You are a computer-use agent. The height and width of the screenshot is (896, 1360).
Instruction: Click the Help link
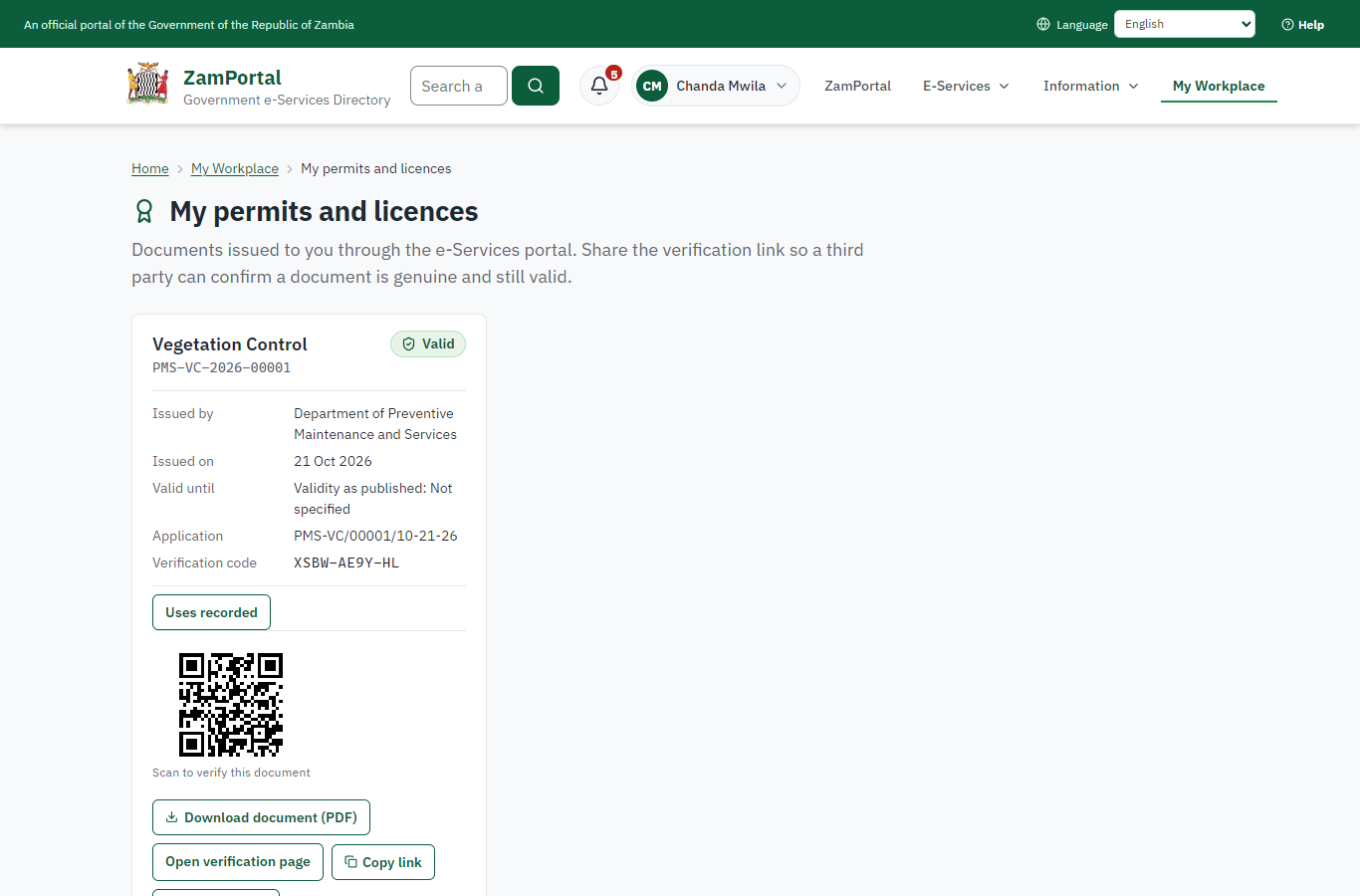click(x=1303, y=24)
